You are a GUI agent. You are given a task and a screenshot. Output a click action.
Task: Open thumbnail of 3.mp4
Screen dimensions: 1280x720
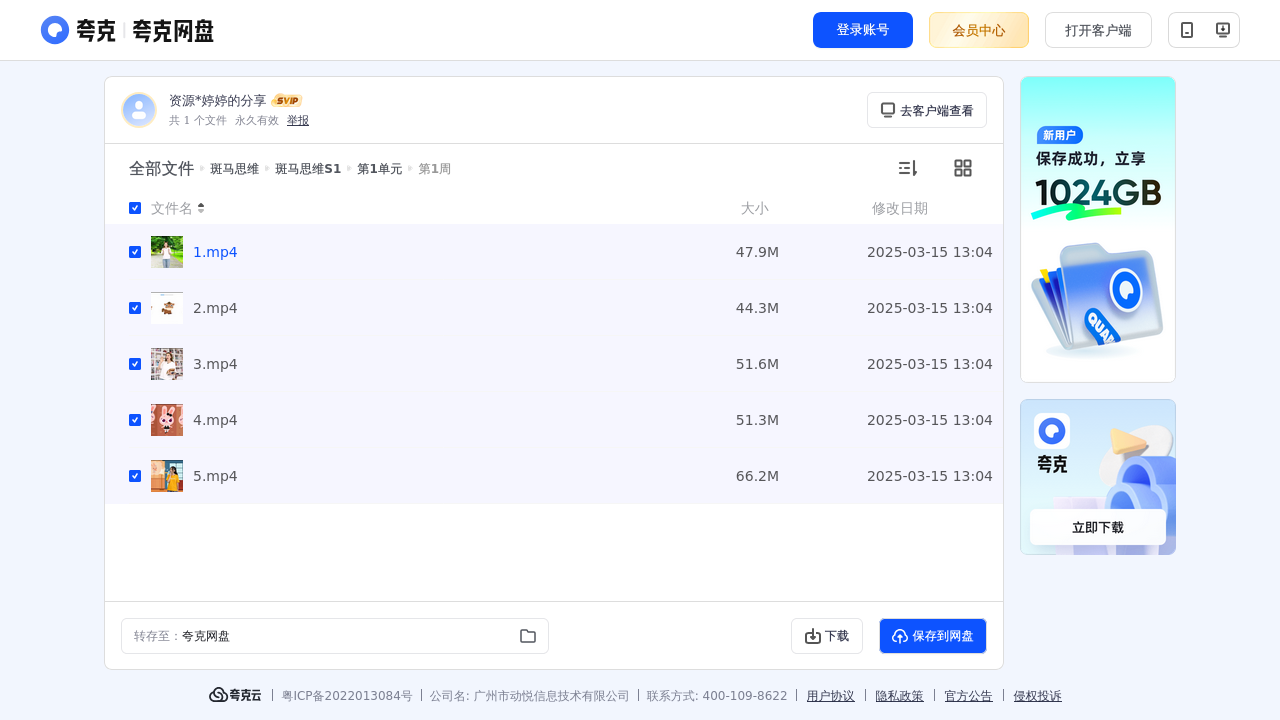[167, 364]
